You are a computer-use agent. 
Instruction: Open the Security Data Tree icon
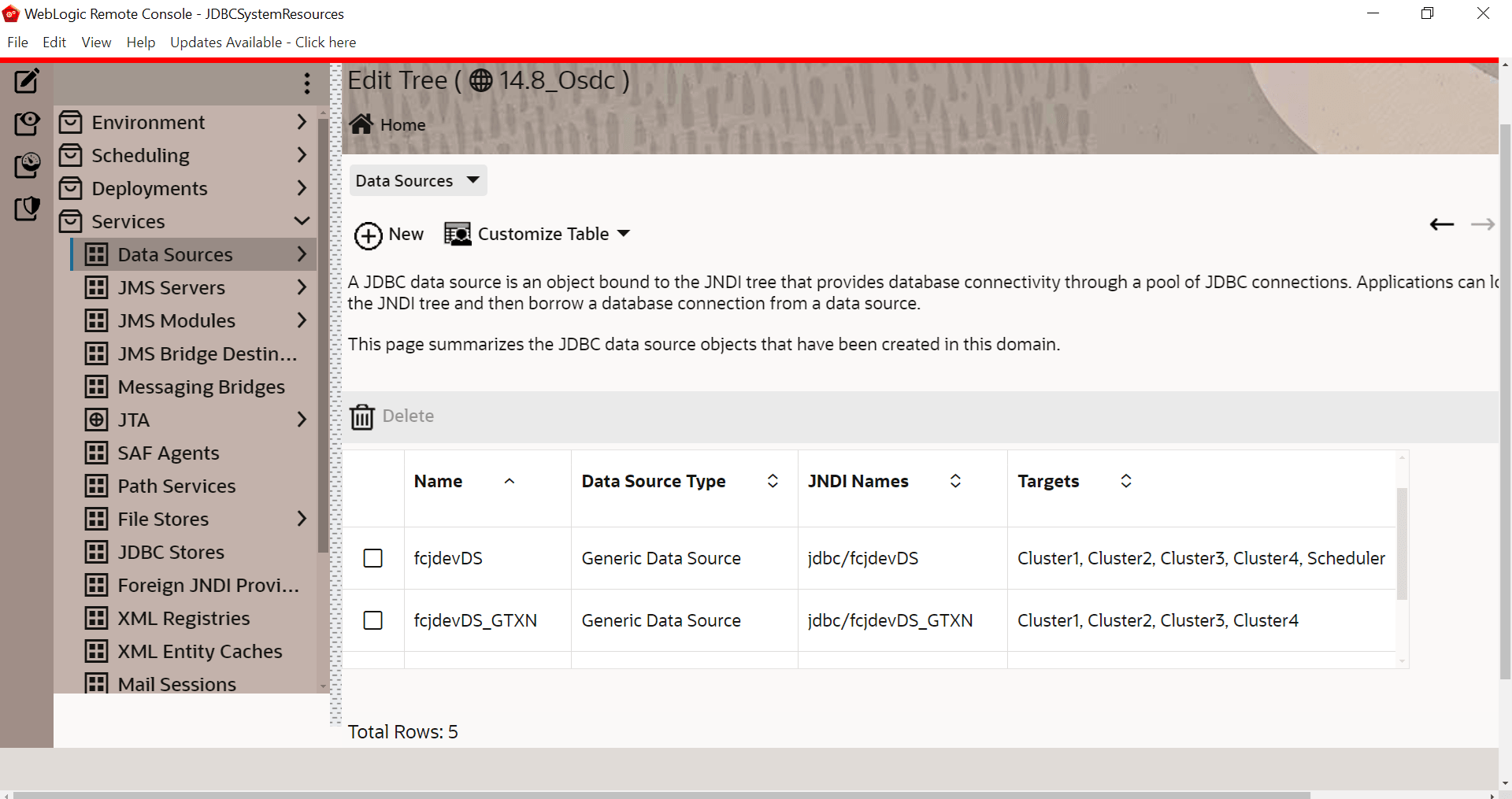click(27, 209)
